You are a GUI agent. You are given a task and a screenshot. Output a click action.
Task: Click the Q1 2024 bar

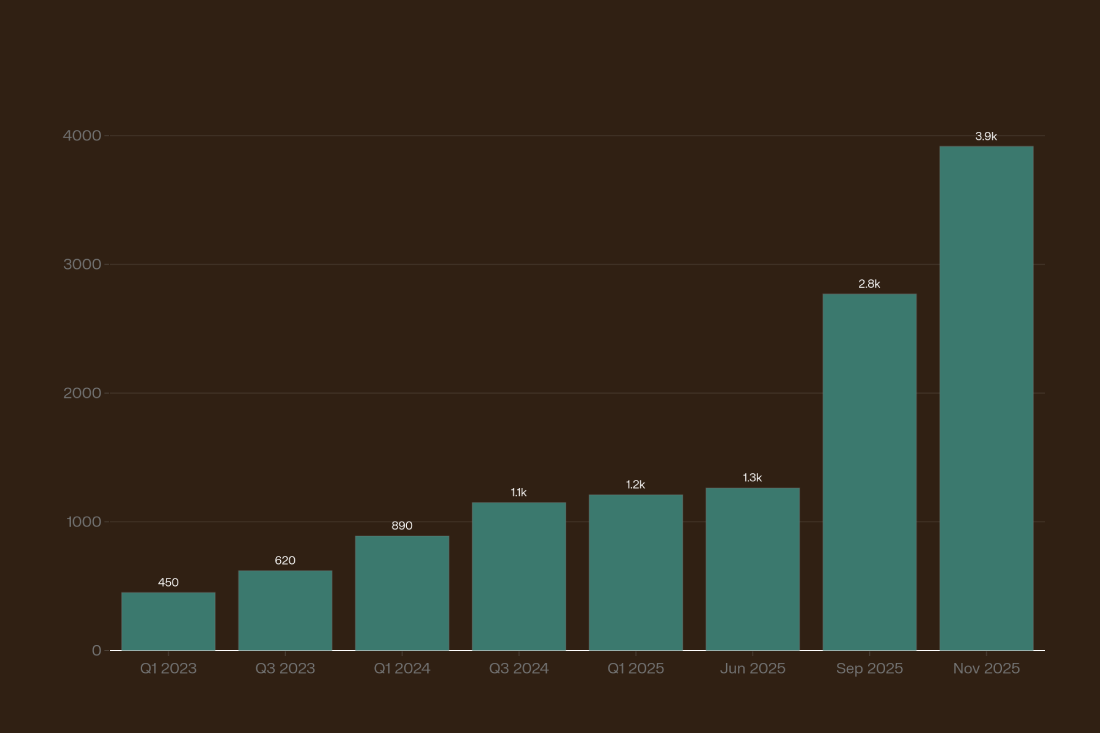[402, 593]
